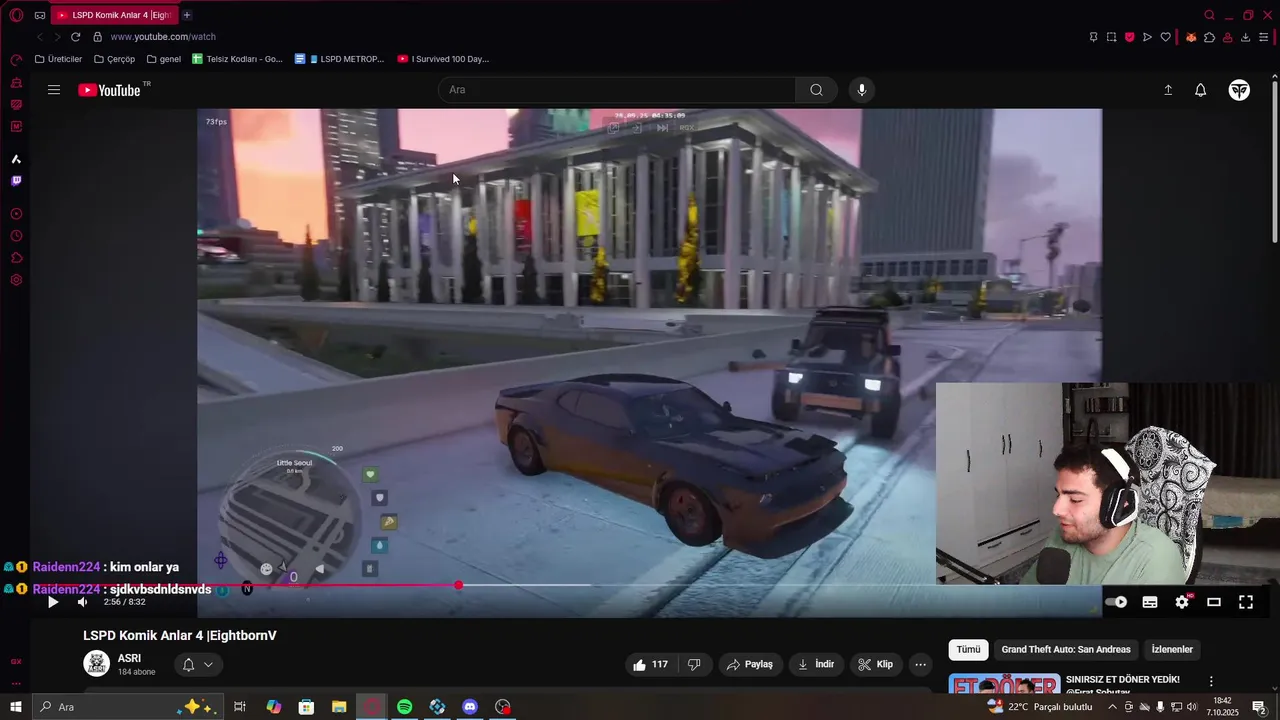Open File Explorer from the taskbar
This screenshot has width=1280, height=720.
click(x=339, y=707)
